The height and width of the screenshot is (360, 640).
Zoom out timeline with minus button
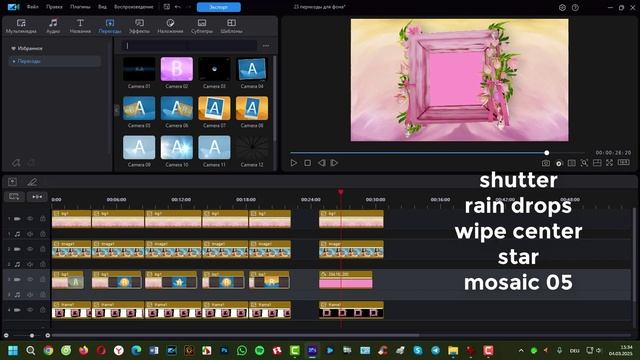pos(6,336)
